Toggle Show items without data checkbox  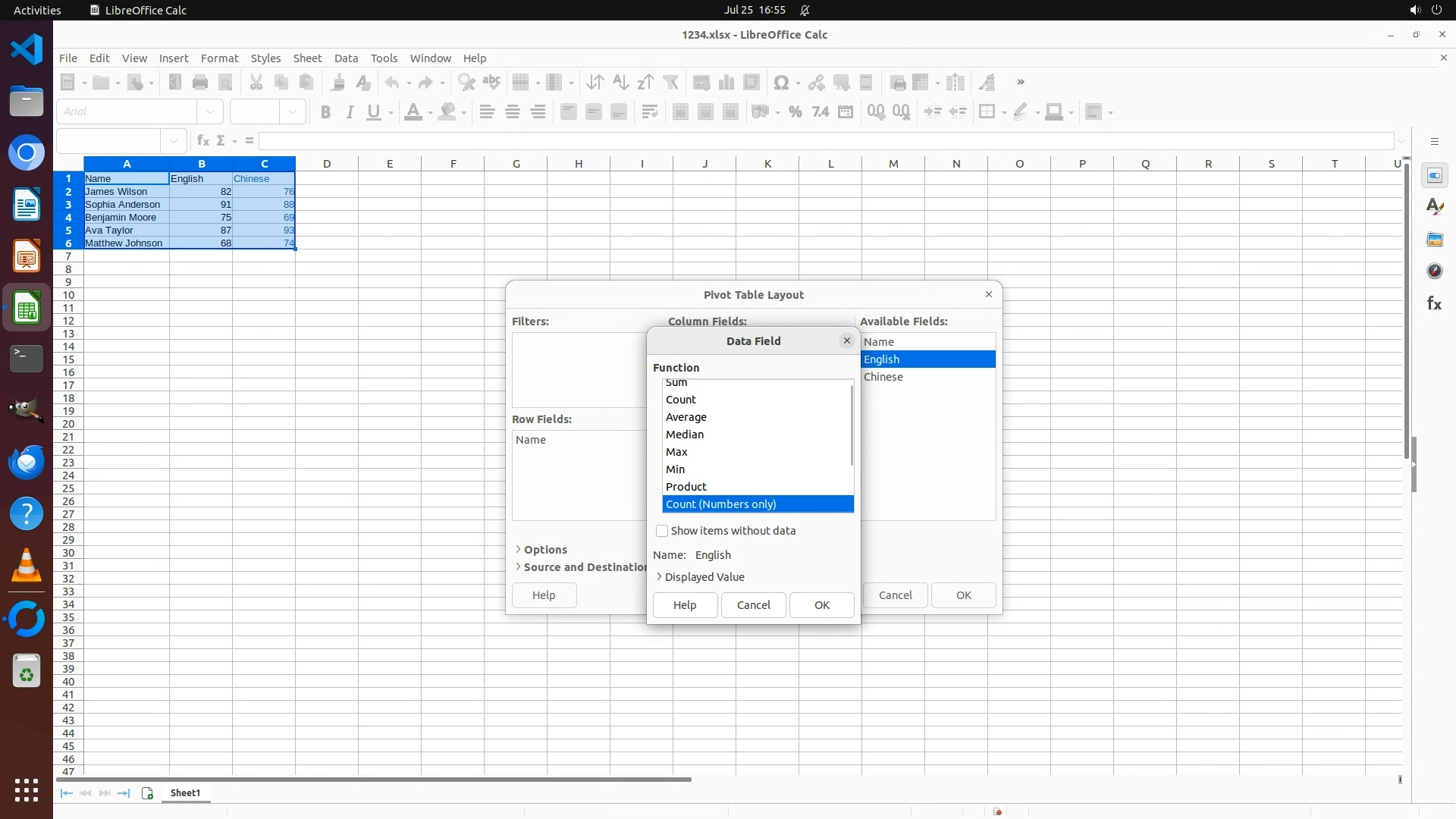[x=662, y=531]
